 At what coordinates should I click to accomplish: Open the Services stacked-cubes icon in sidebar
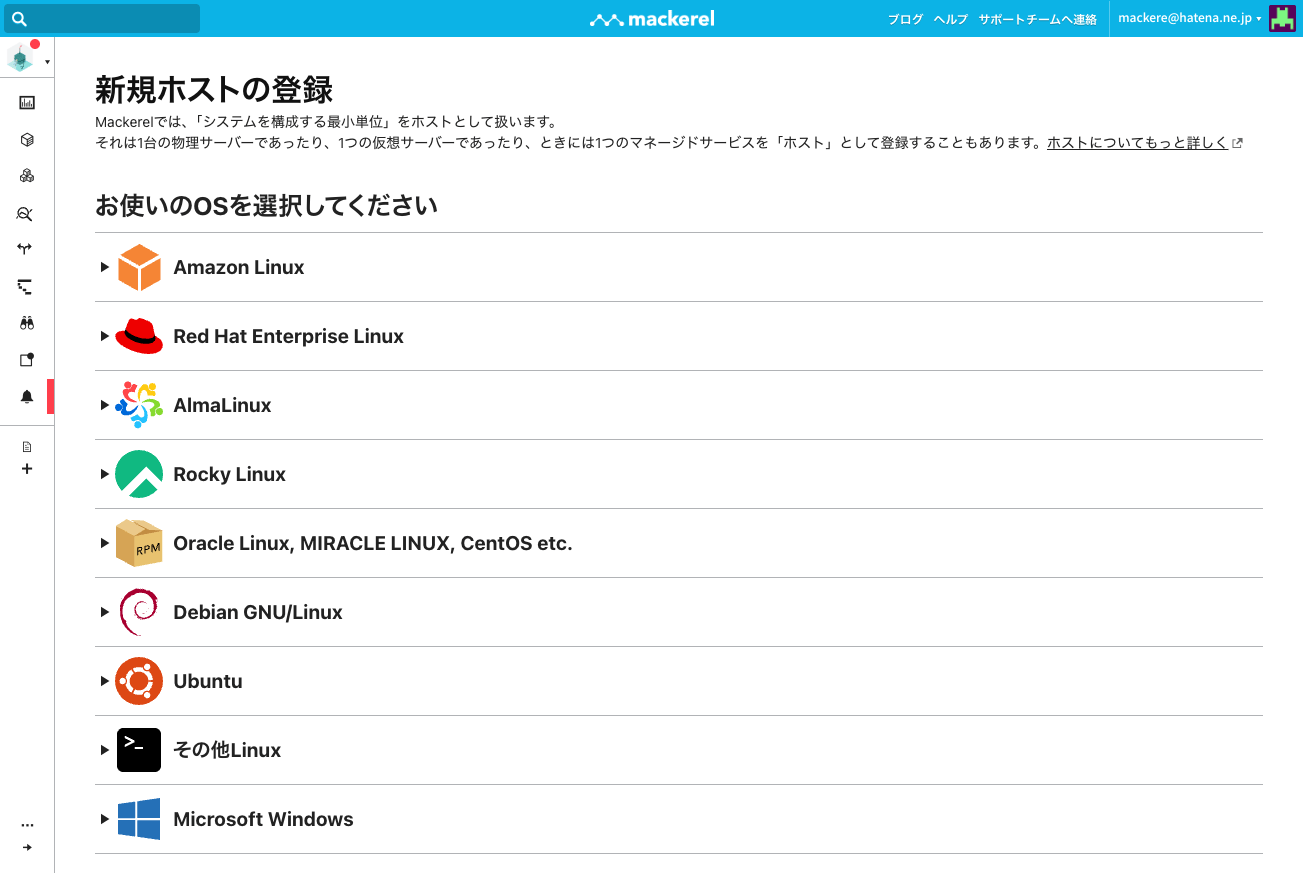(27, 176)
